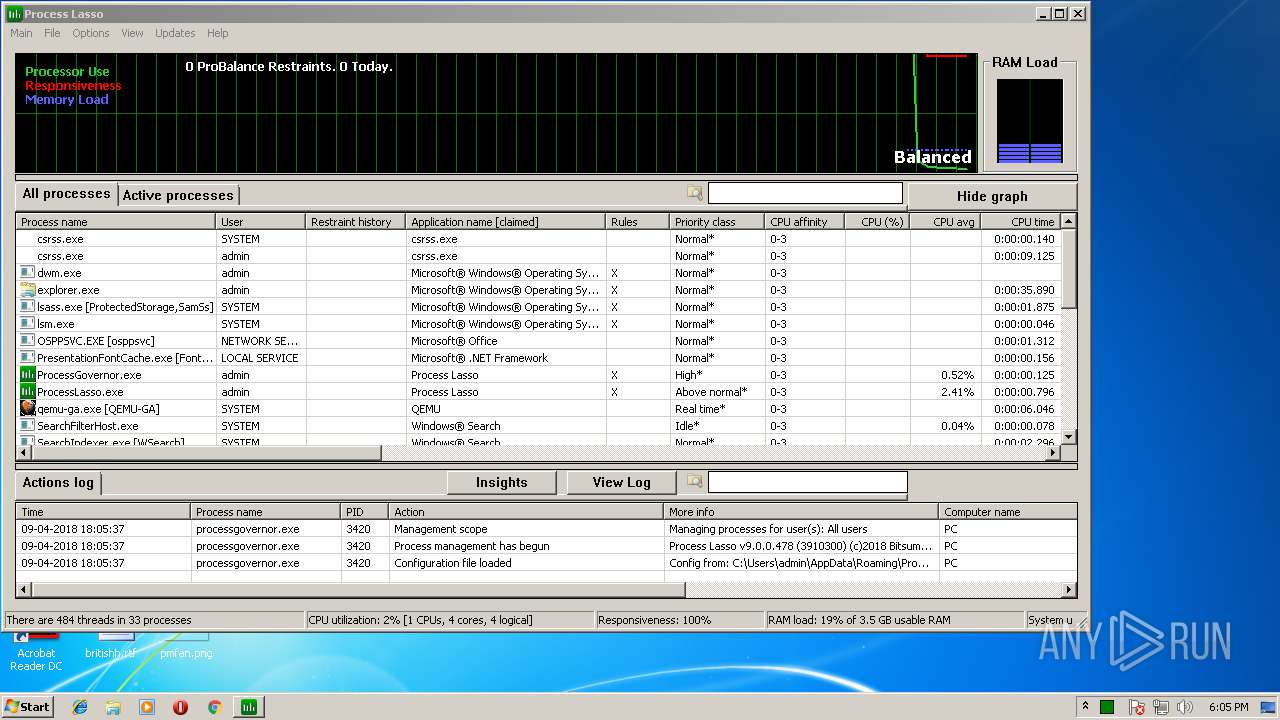1280x720 pixels.
Task: Sort by the Rules column header
Action: tap(637, 222)
